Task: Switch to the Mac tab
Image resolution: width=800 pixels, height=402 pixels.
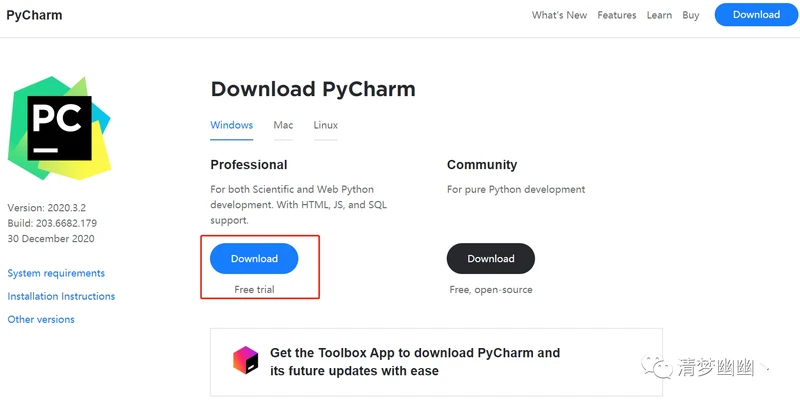Action: point(283,125)
